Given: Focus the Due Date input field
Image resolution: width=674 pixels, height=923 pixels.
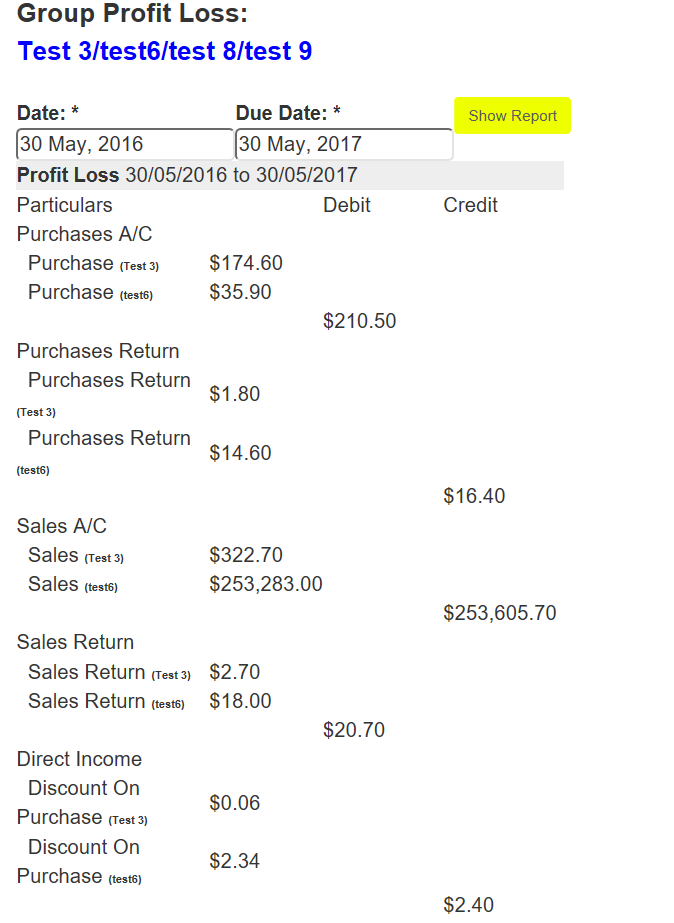Looking at the screenshot, I should 344,144.
